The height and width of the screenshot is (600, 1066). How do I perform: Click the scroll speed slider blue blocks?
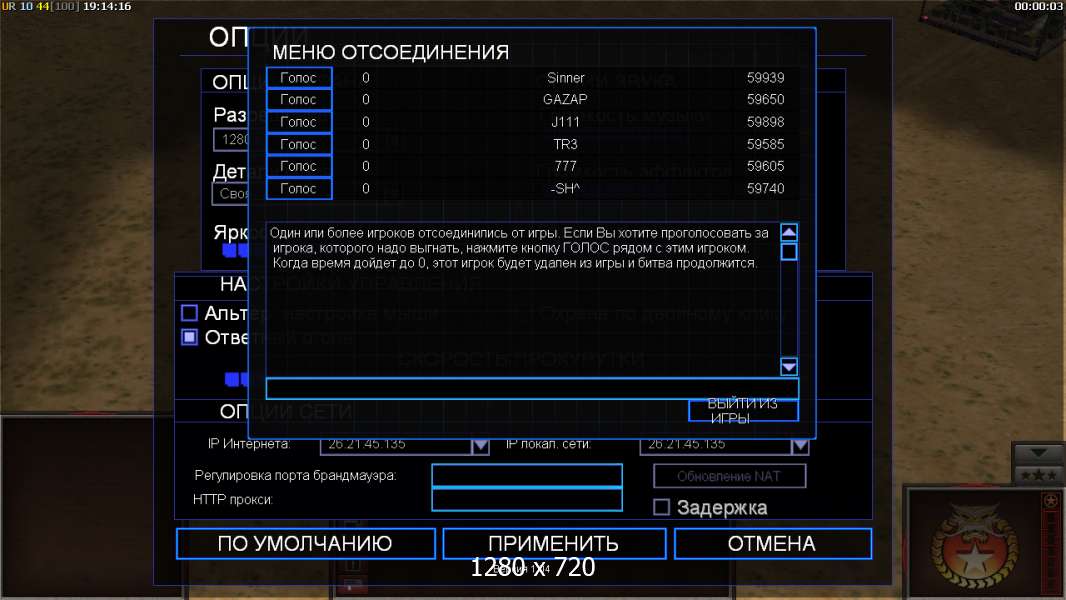237,379
